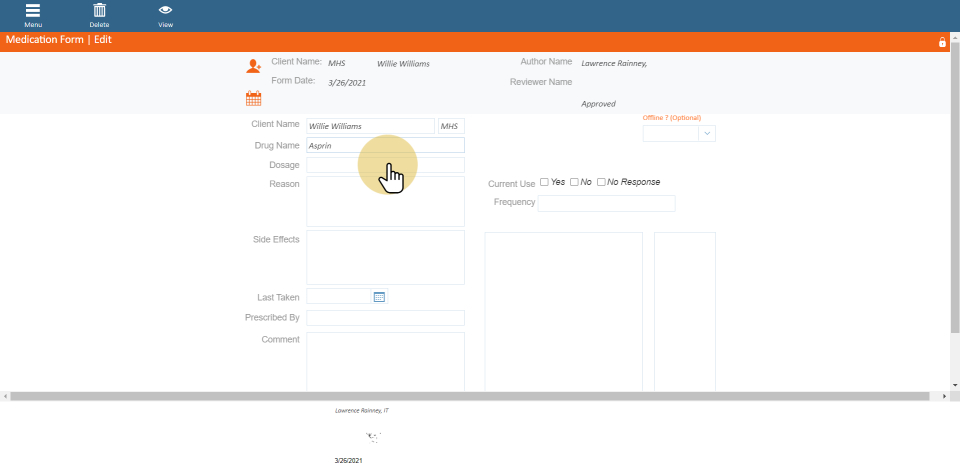
Task: Open the hamburger Menu icon
Action: pos(33,11)
